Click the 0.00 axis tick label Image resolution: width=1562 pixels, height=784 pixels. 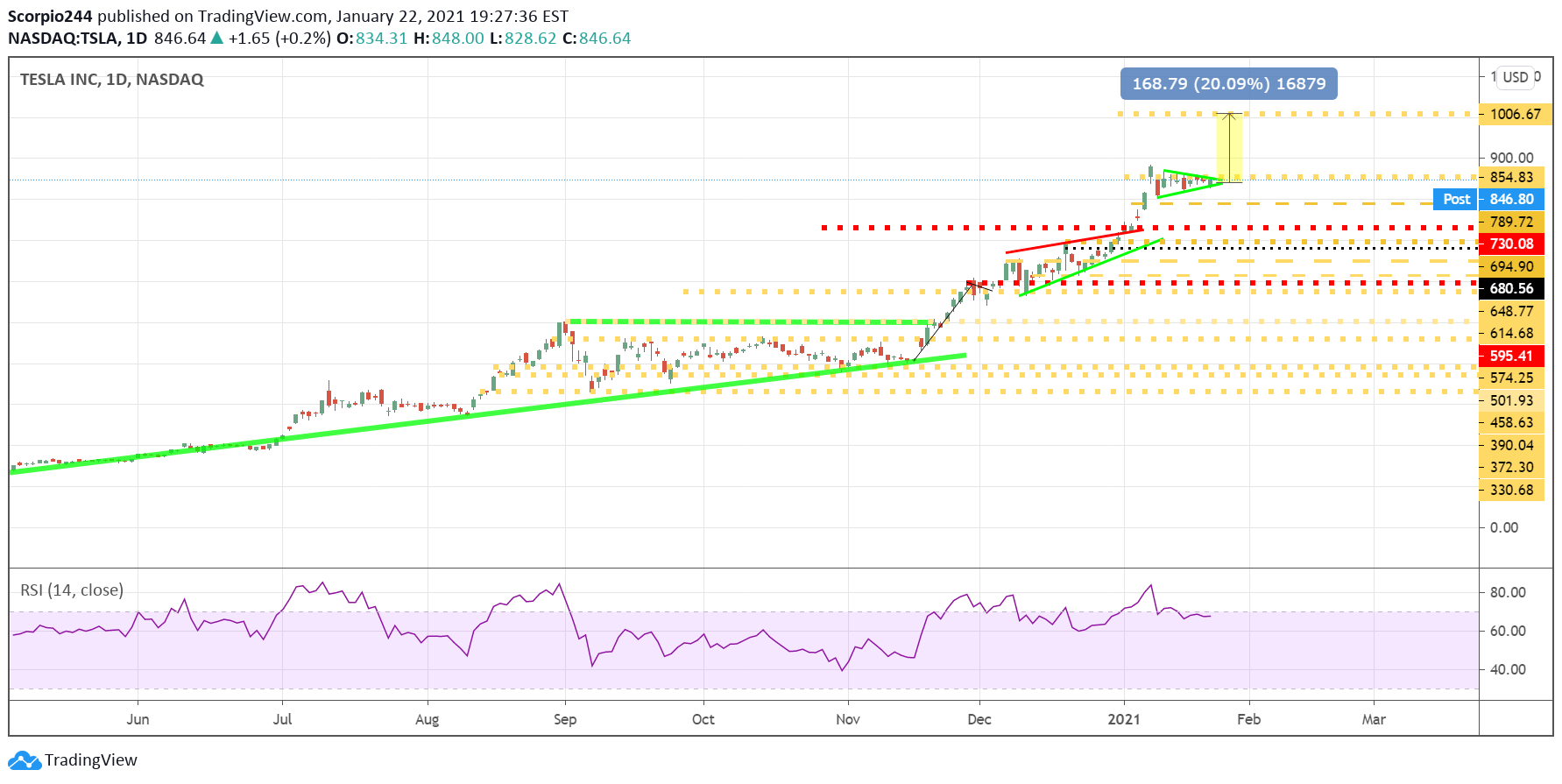pos(1504,527)
